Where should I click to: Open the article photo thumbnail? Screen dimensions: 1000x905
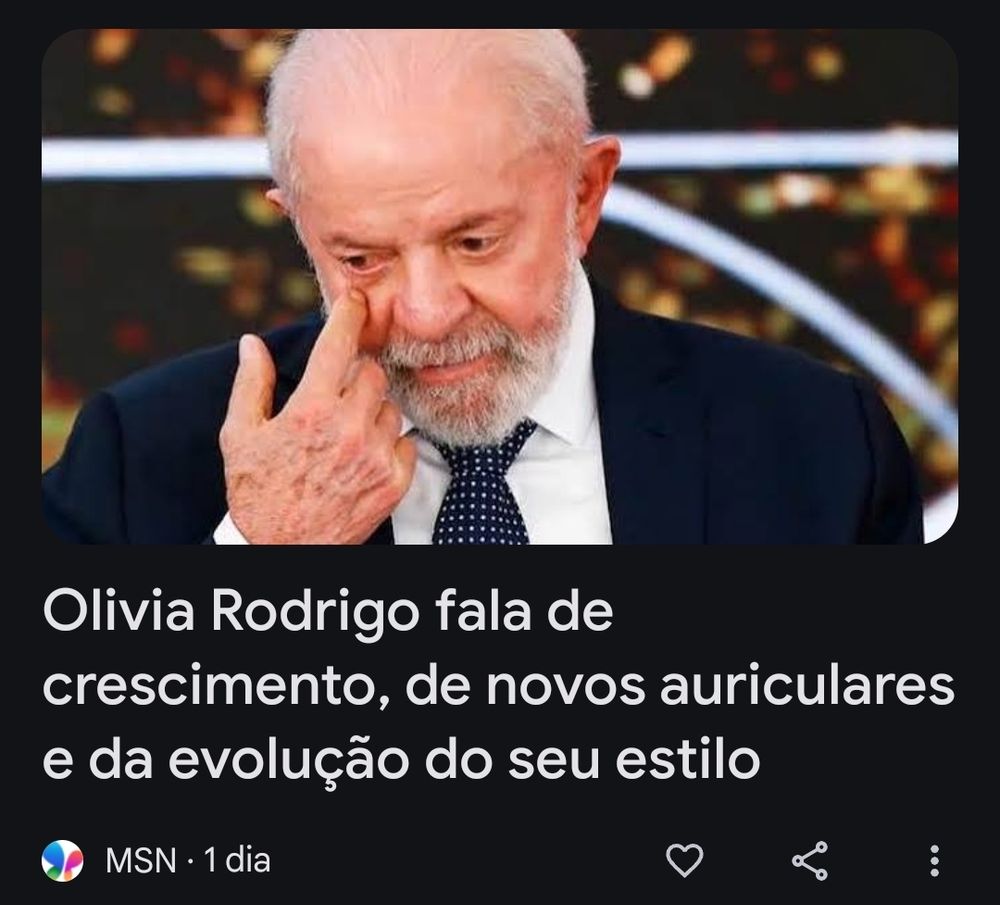pyautogui.click(x=499, y=286)
